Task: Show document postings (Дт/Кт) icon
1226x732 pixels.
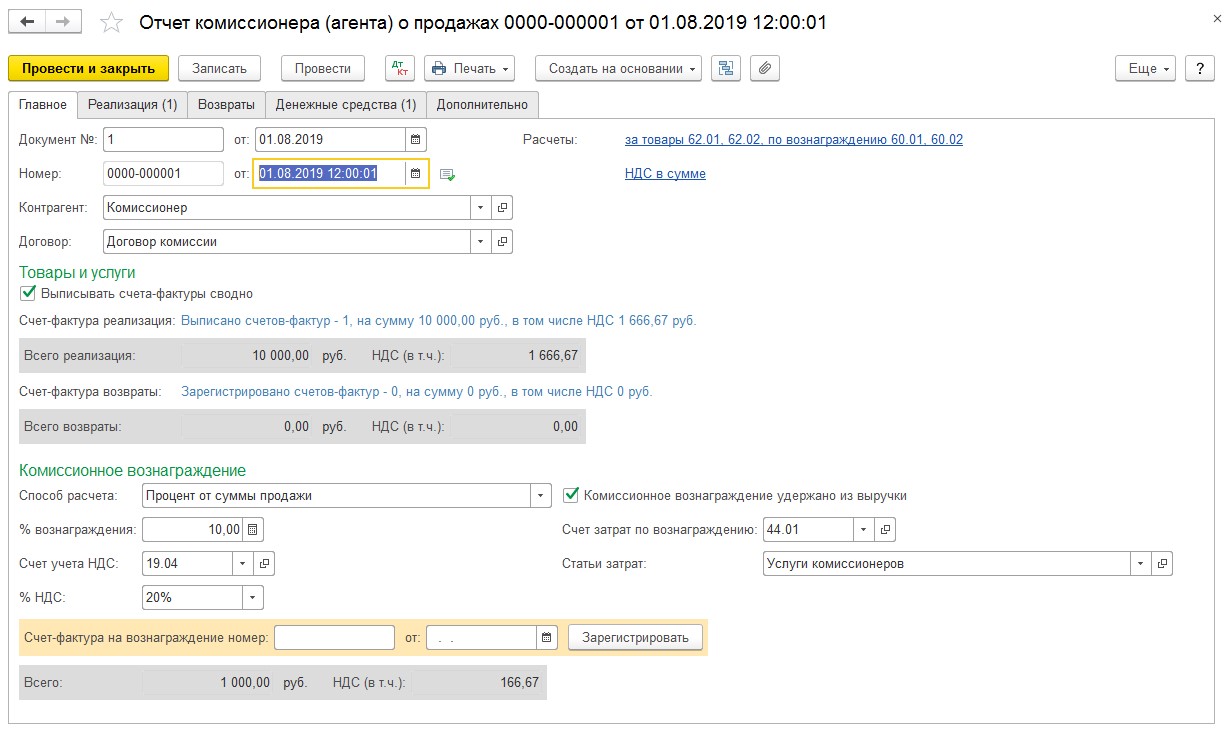Action: click(400, 68)
